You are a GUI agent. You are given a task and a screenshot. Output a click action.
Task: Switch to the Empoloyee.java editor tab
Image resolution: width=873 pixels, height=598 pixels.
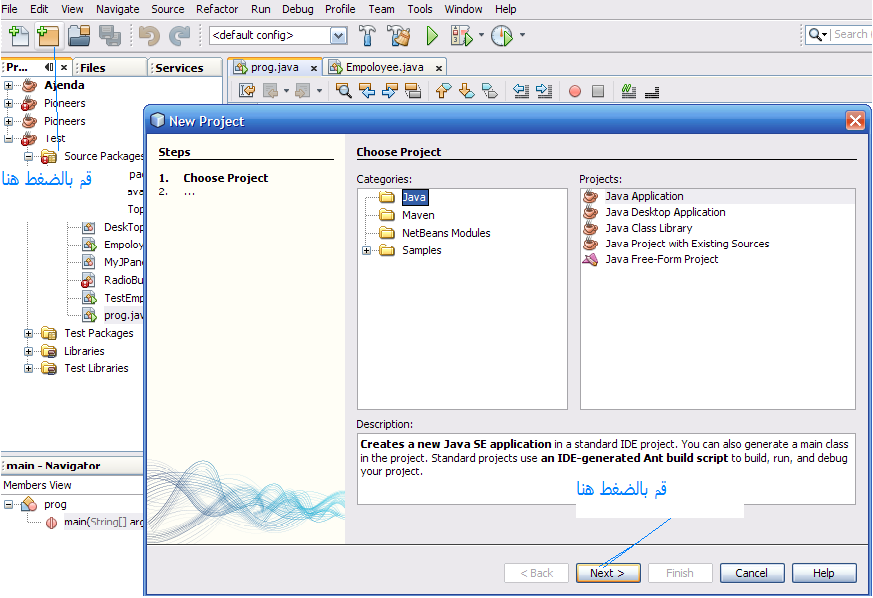(385, 67)
